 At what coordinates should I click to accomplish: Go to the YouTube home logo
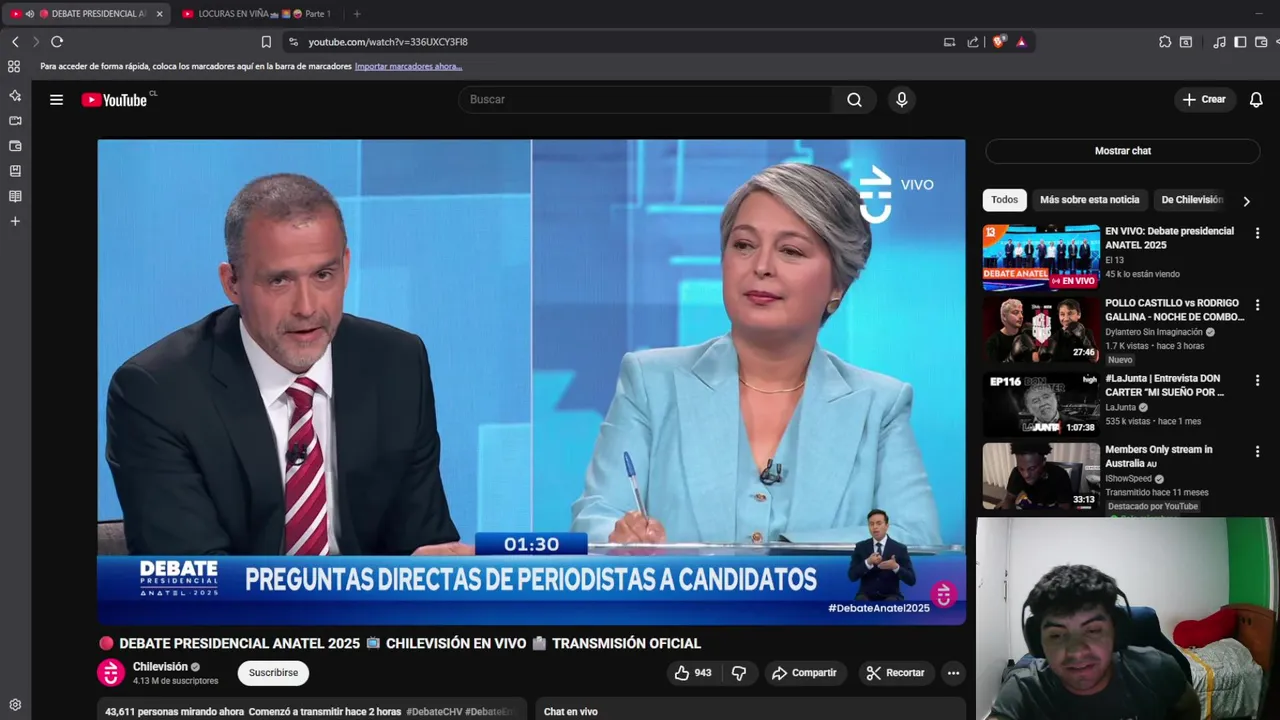[114, 100]
